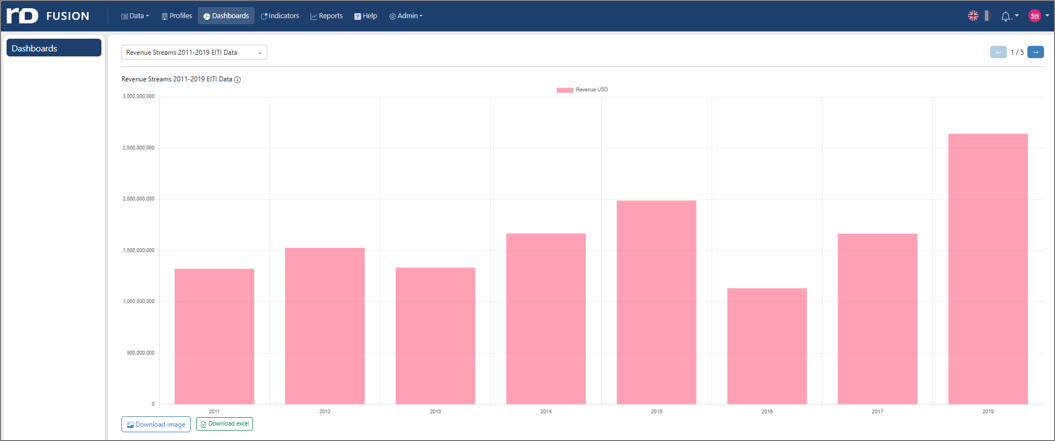
Task: Expand the Admin menu
Action: [x=406, y=15]
